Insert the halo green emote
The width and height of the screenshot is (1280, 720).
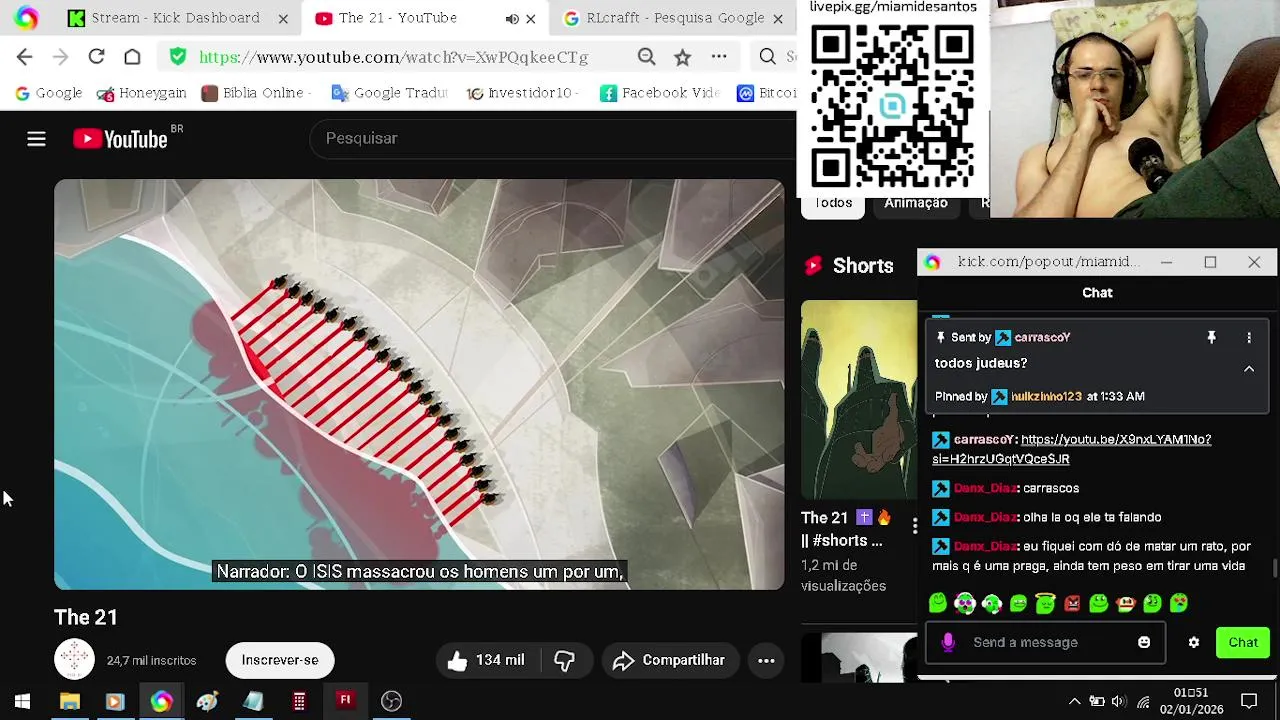click(x=1045, y=603)
